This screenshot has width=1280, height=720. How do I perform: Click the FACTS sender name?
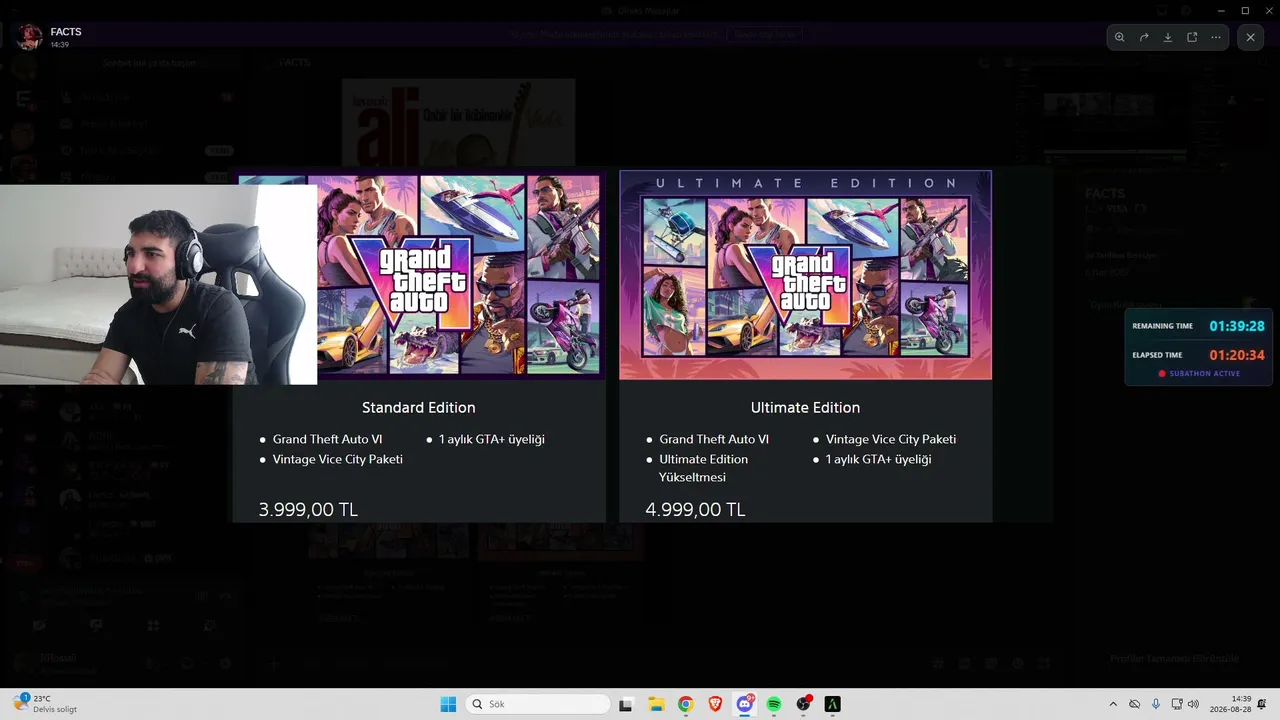[66, 32]
